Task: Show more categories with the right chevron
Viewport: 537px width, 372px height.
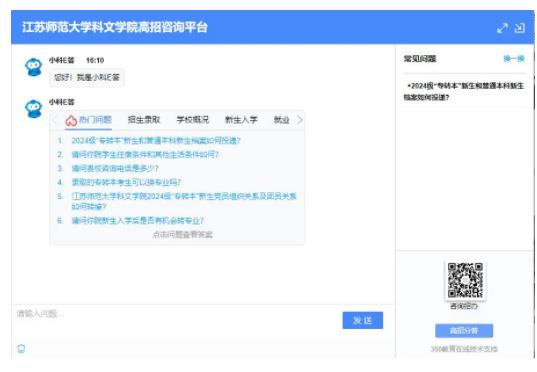Action: click(300, 120)
